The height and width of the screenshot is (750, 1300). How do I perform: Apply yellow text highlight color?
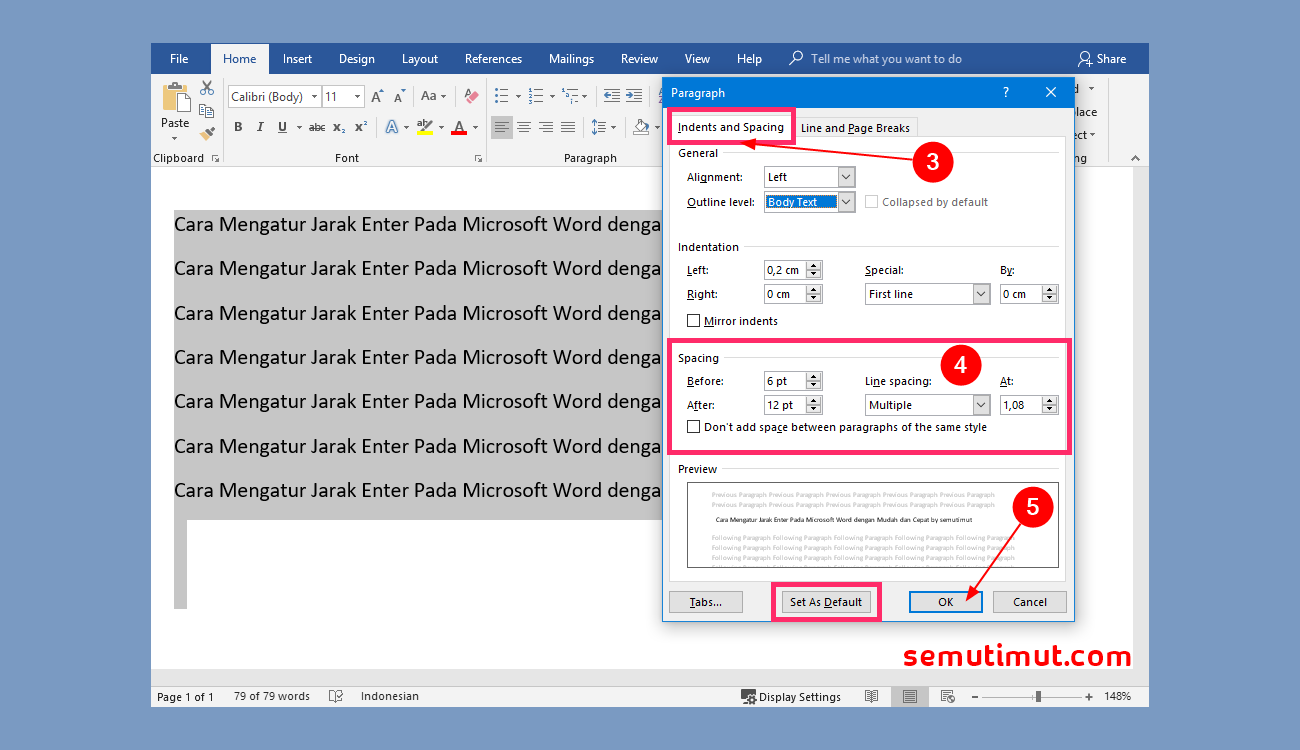tap(425, 127)
